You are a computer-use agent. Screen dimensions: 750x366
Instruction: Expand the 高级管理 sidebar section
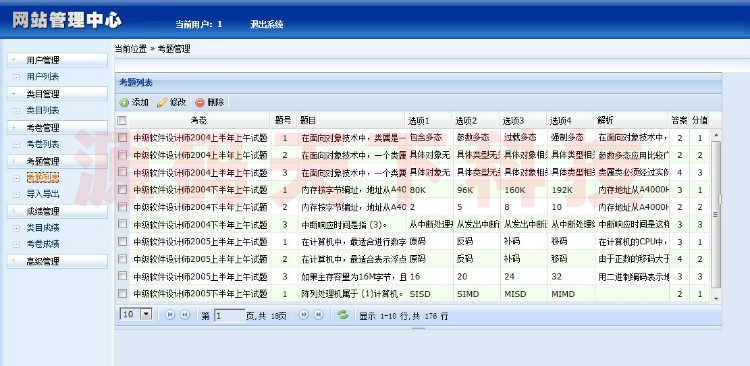[x=57, y=261]
